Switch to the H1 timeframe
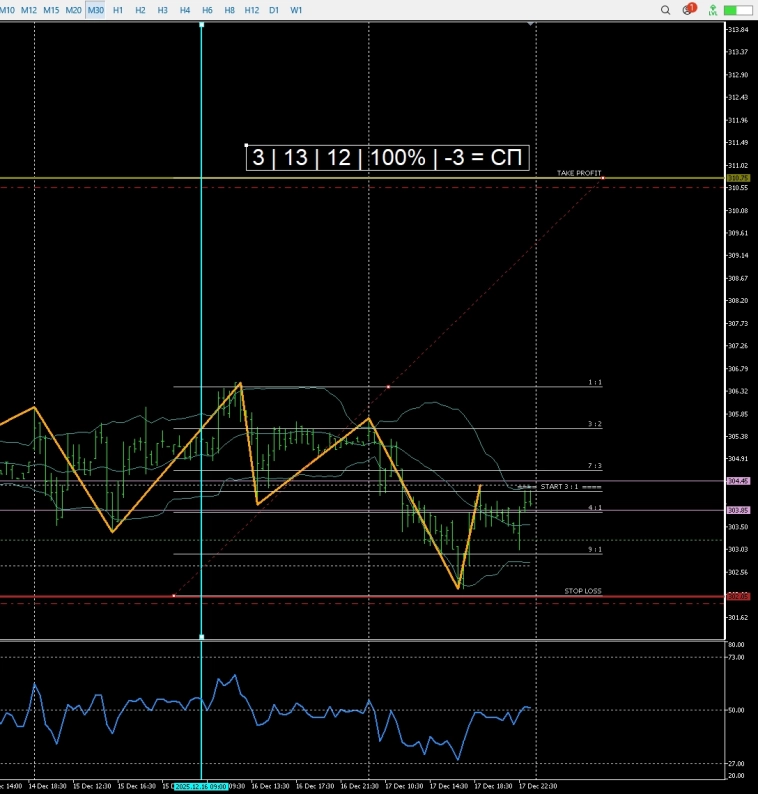The height and width of the screenshot is (794, 758). [x=118, y=10]
